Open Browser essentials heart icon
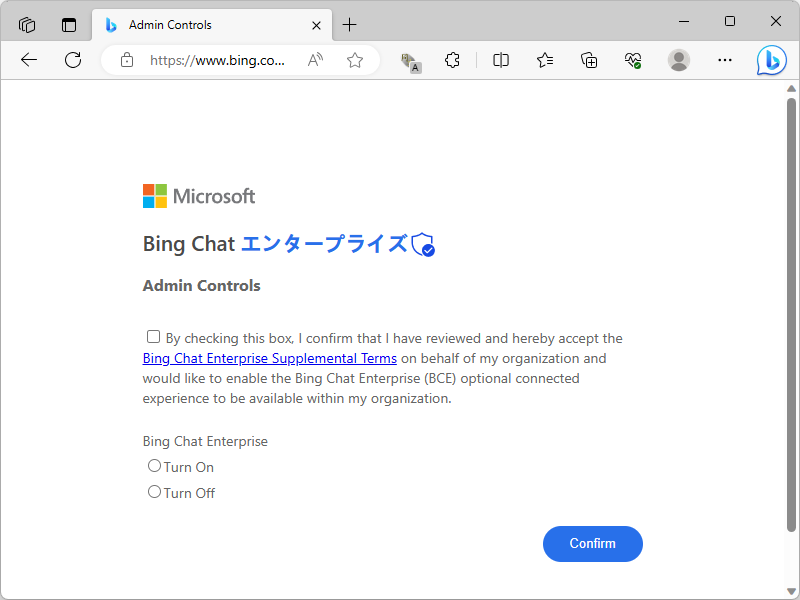Image resolution: width=800 pixels, height=600 pixels. 633,60
